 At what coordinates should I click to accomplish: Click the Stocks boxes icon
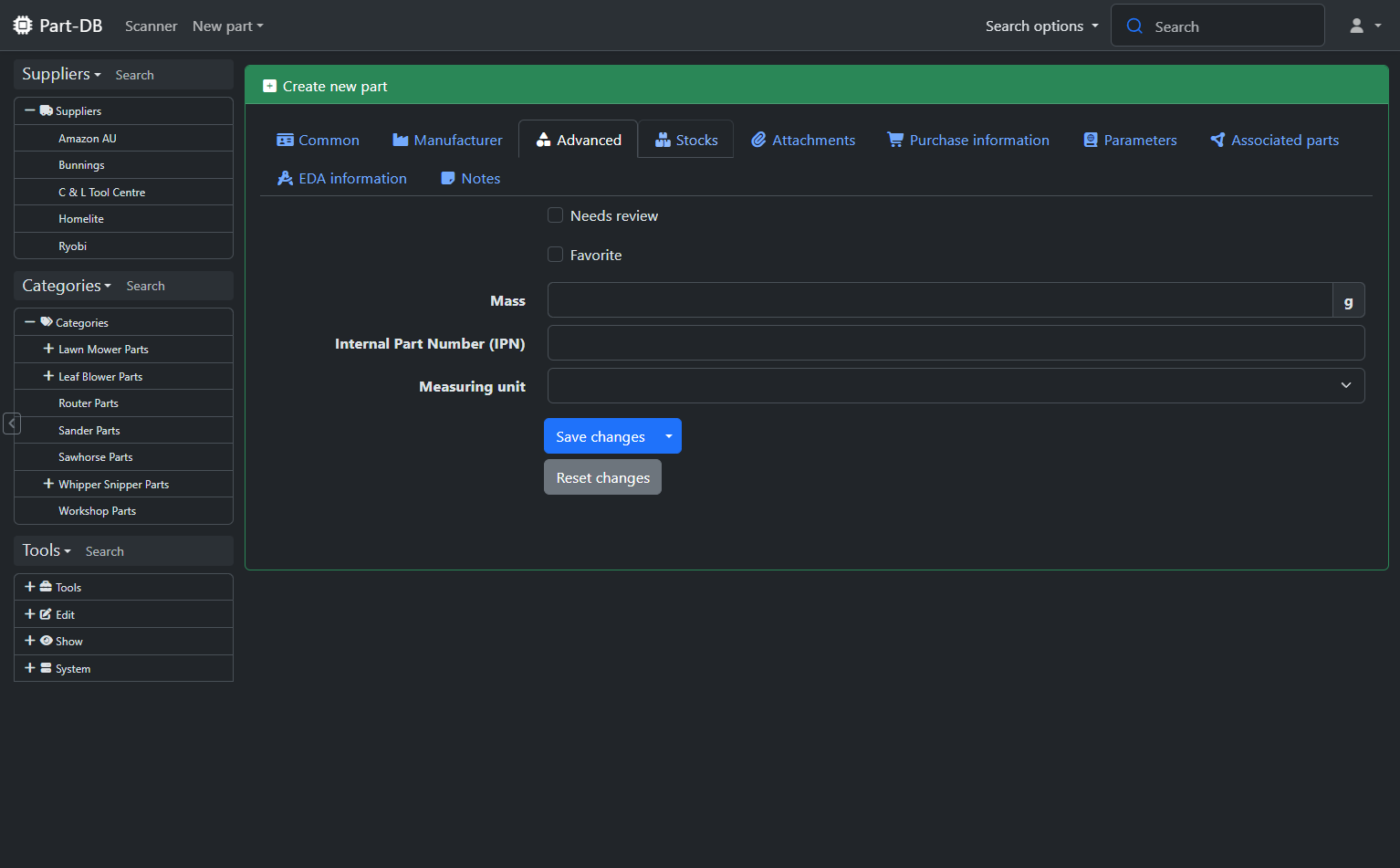[x=663, y=140]
